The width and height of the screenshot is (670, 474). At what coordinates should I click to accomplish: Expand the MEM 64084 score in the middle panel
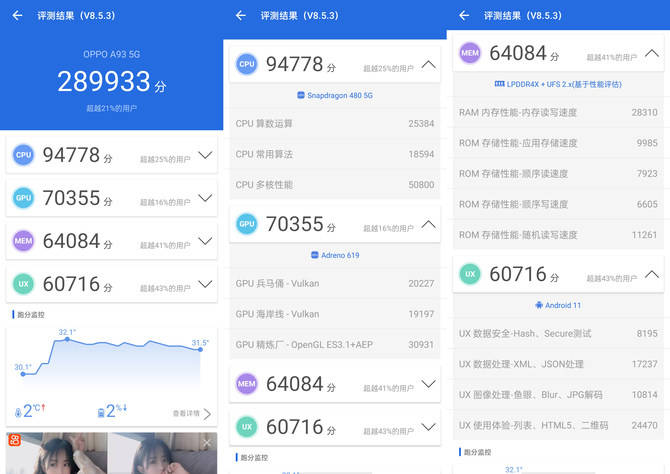[x=429, y=384]
